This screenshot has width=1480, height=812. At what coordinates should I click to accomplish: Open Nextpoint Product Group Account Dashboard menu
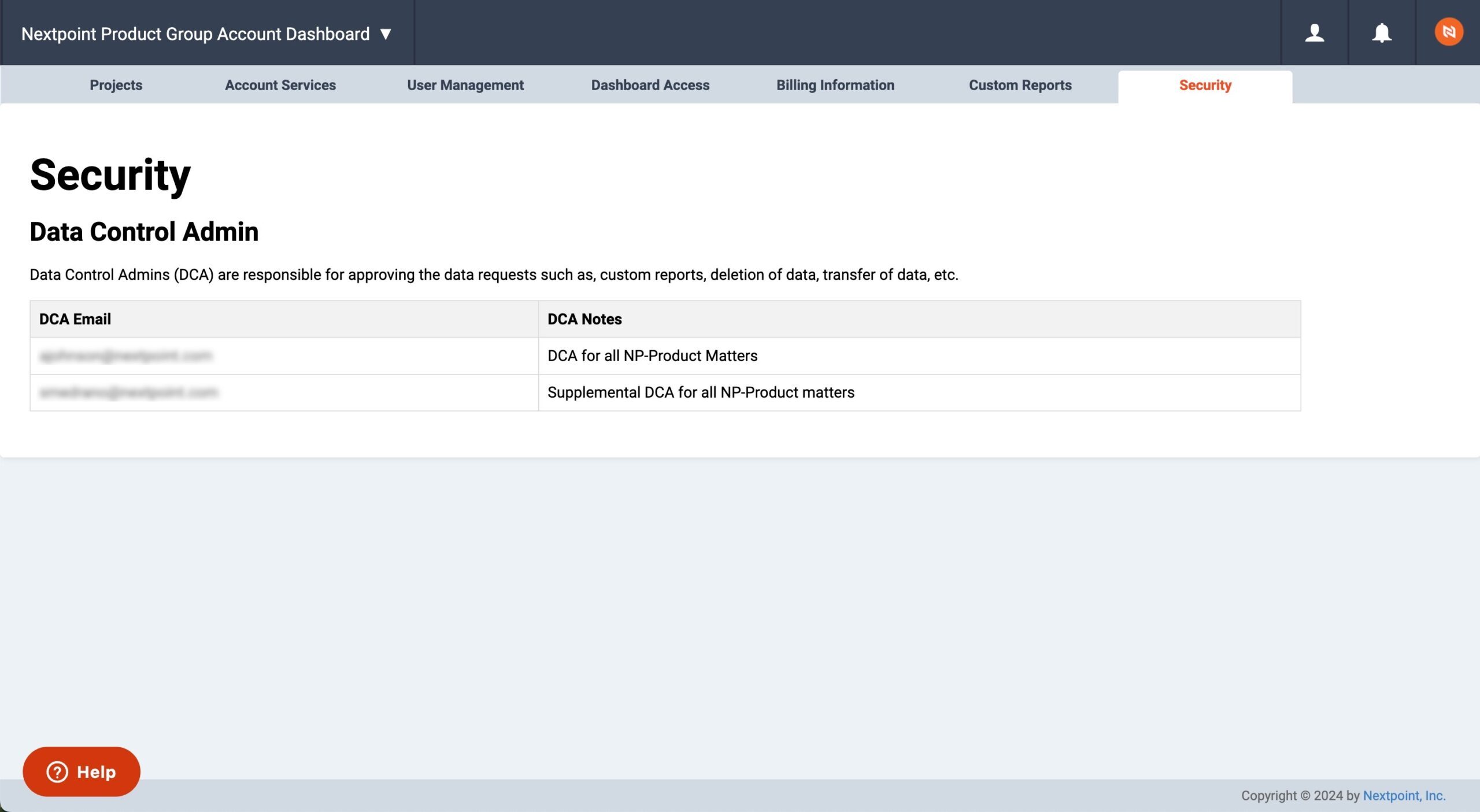tap(195, 34)
